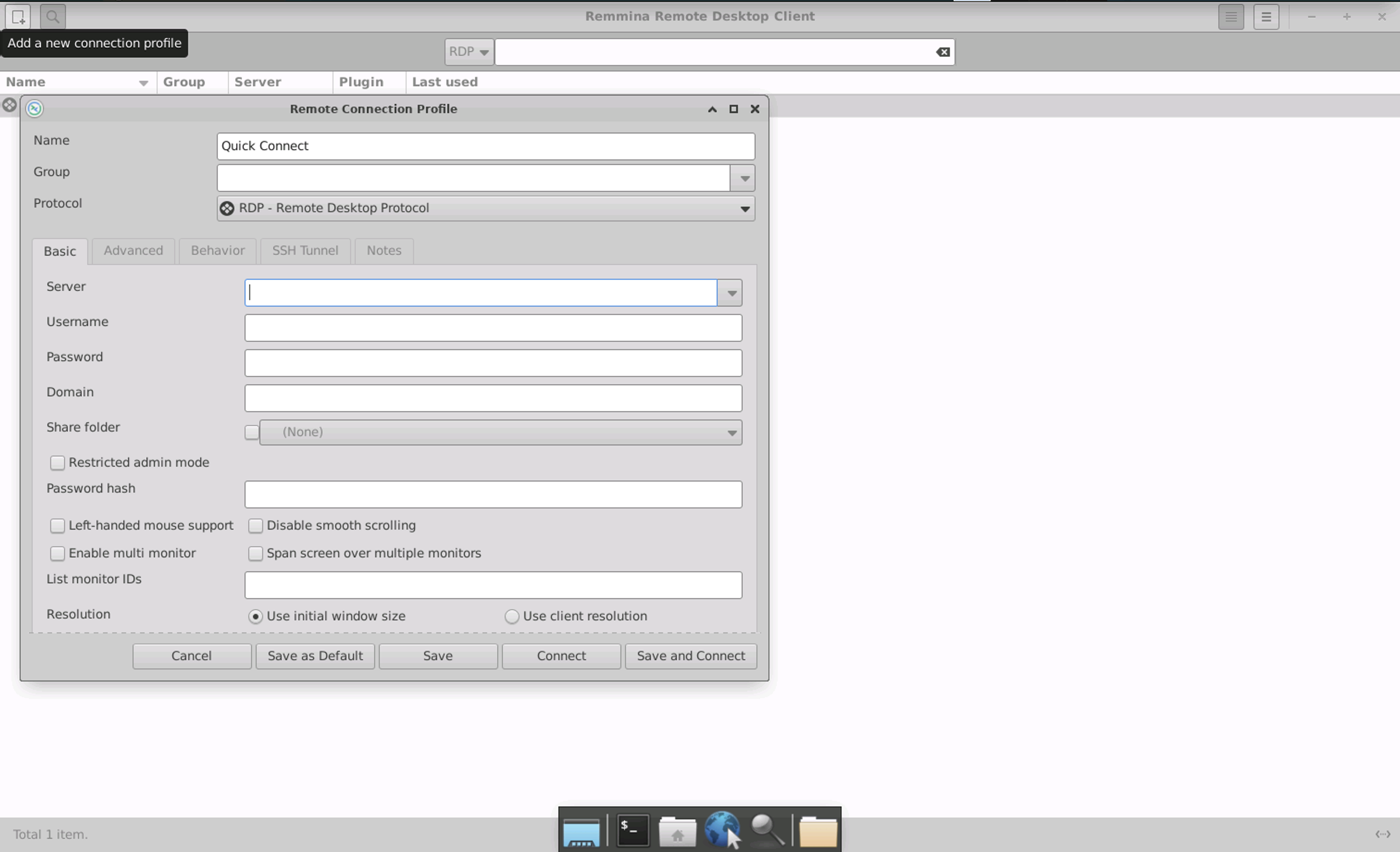Open the Share folder (None) dropdown
Screen dimensions: 1400x852
(500, 432)
